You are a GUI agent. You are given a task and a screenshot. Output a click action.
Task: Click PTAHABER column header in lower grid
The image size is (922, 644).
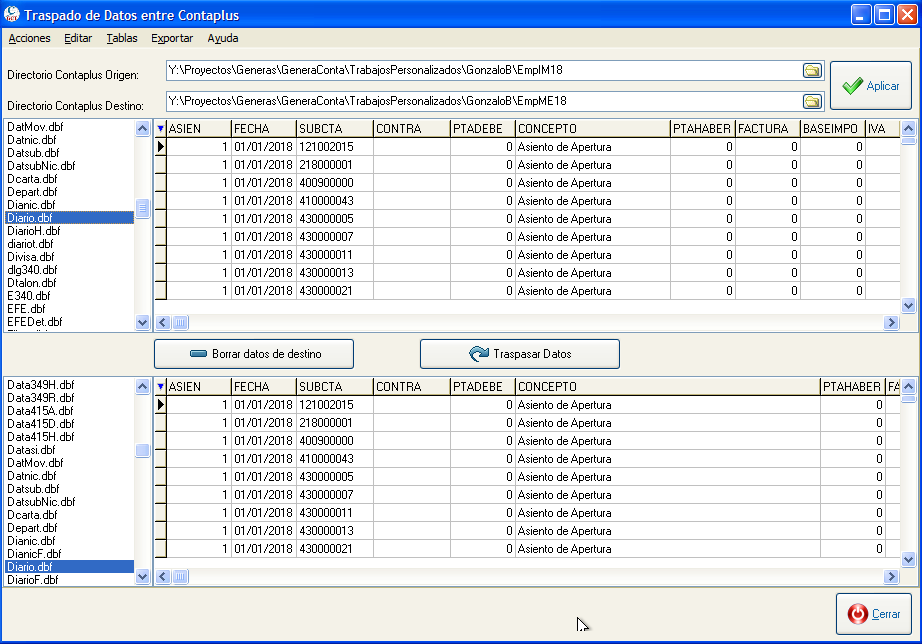(x=853, y=387)
